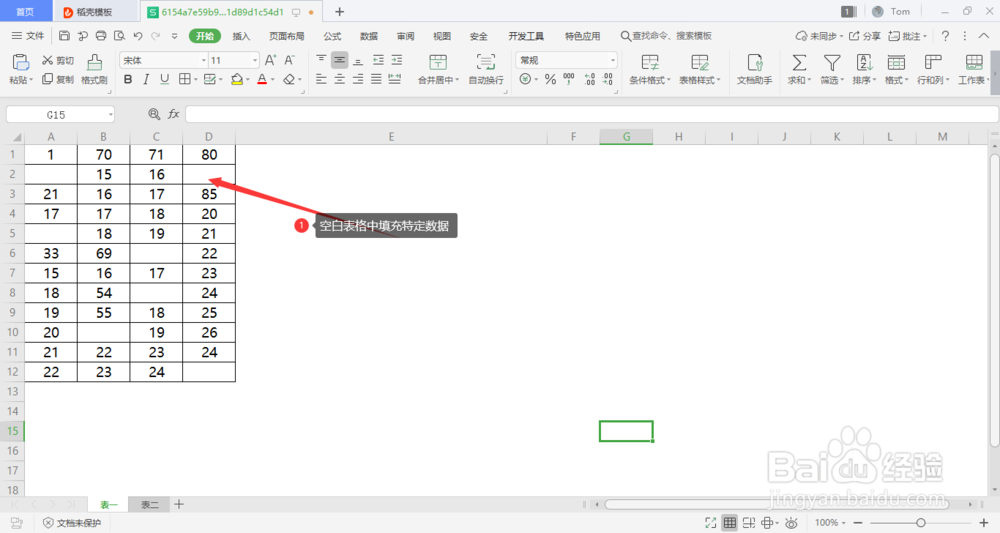The height and width of the screenshot is (533, 1000).
Task: Click the increase indent icon
Action: (397, 60)
